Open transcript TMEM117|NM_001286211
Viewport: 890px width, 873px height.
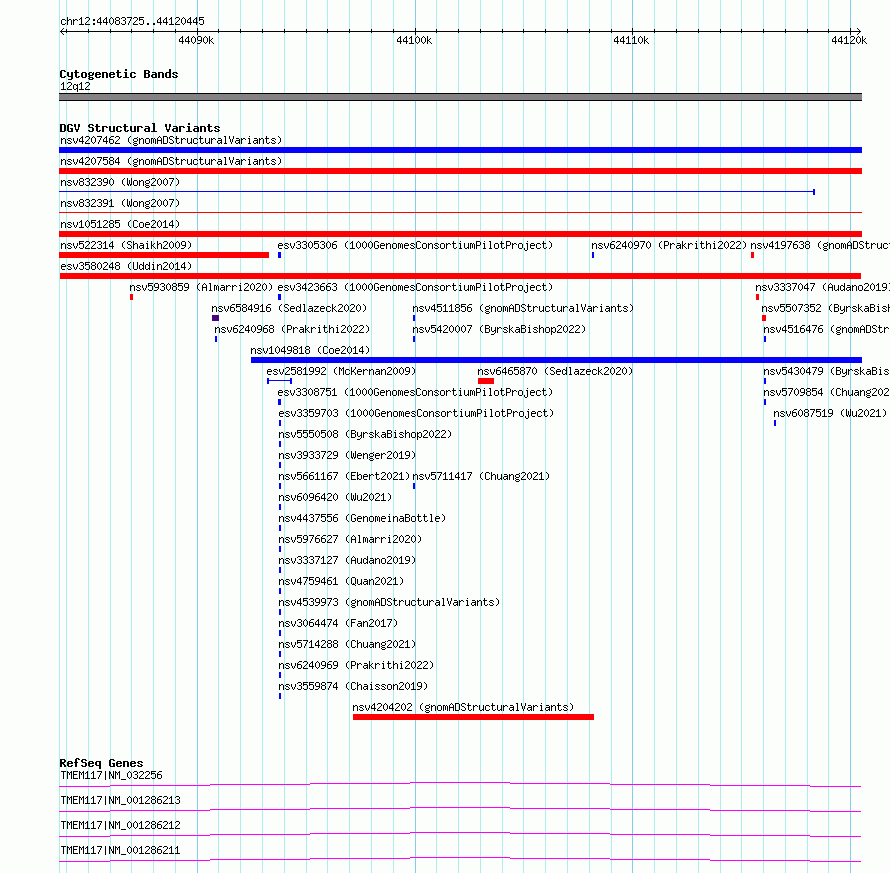(120, 850)
